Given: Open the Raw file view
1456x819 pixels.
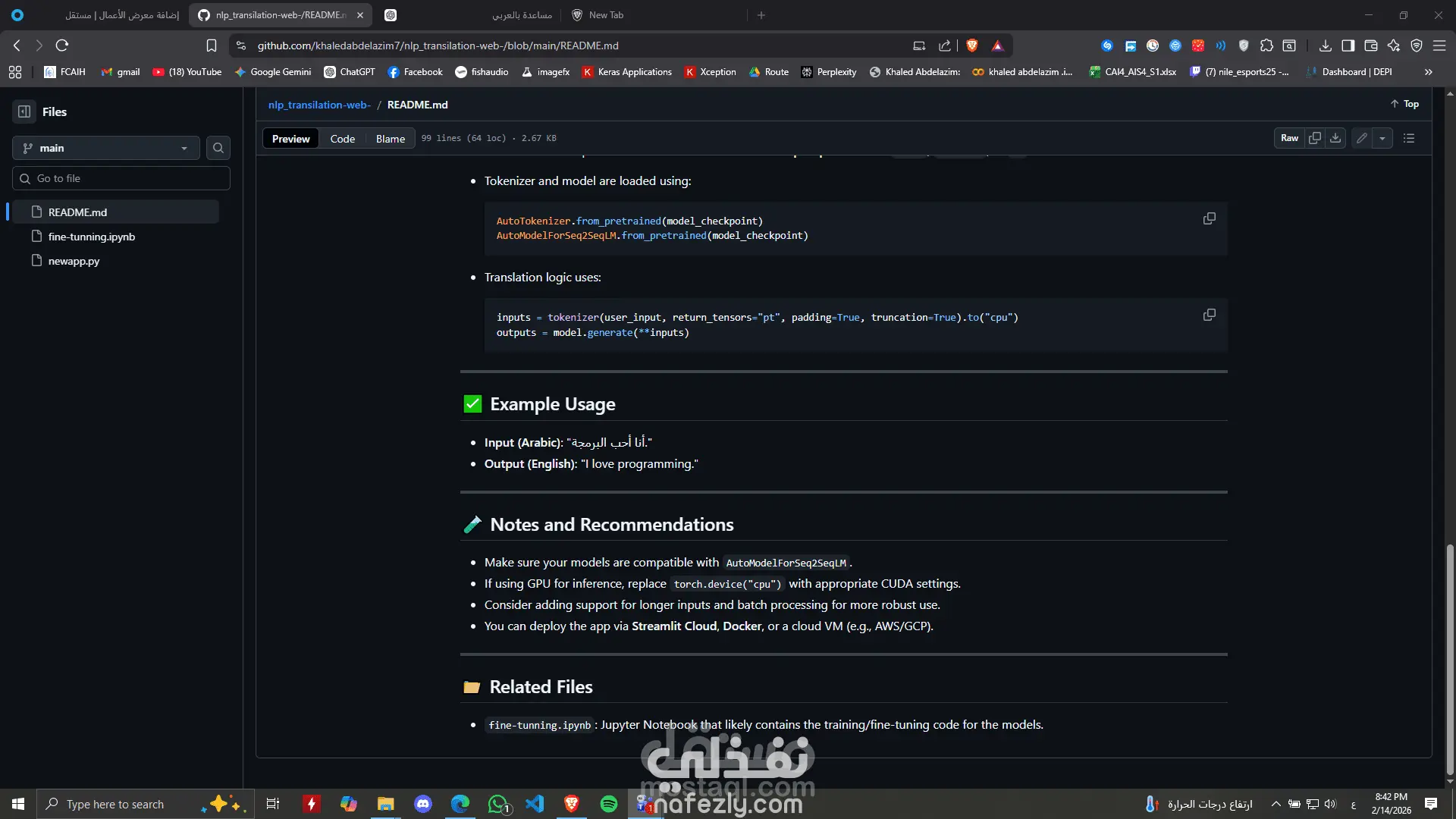Looking at the screenshot, I should point(1289,138).
